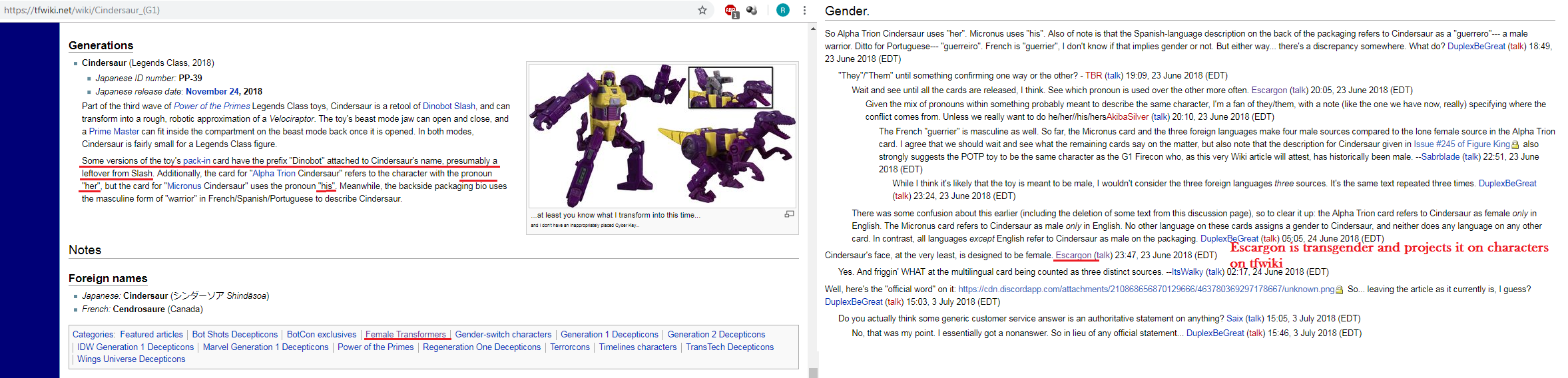Click the Generations section heading
Screen dimensions: 1568x378
coord(101,45)
